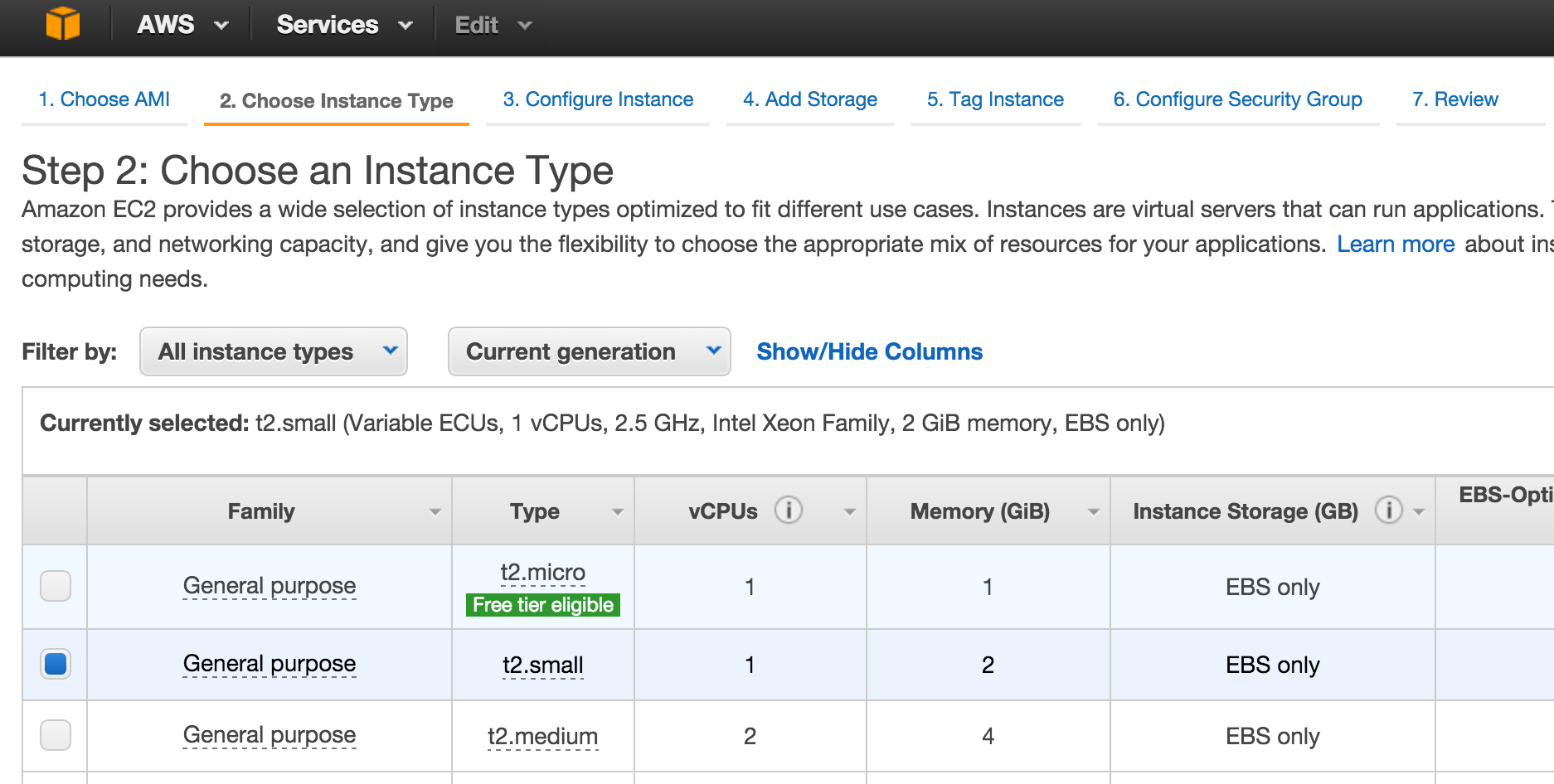Select the t2.micro instance checkbox
The height and width of the screenshot is (784, 1554).
56,586
